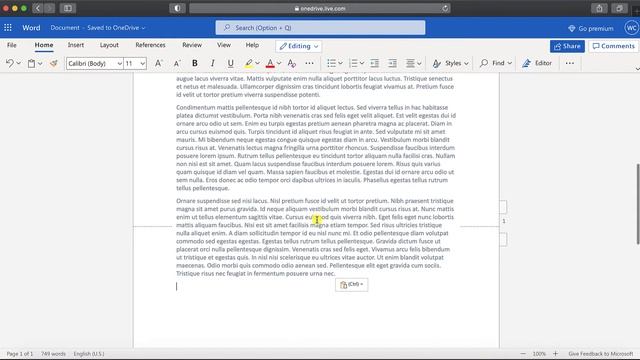Click the 749 words count
The image size is (640, 360).
pyautogui.click(x=53, y=354)
